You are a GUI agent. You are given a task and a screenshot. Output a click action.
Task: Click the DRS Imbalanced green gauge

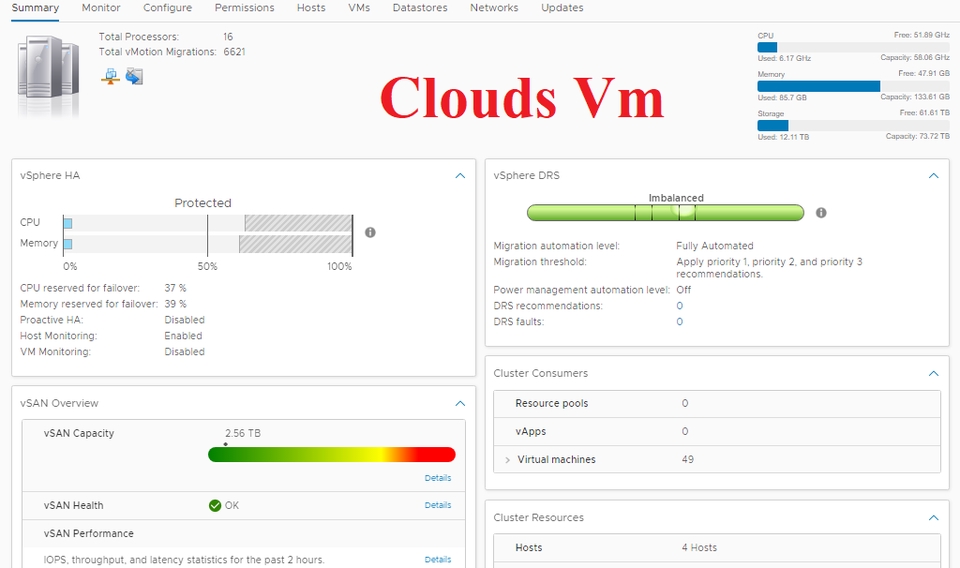[x=666, y=212]
